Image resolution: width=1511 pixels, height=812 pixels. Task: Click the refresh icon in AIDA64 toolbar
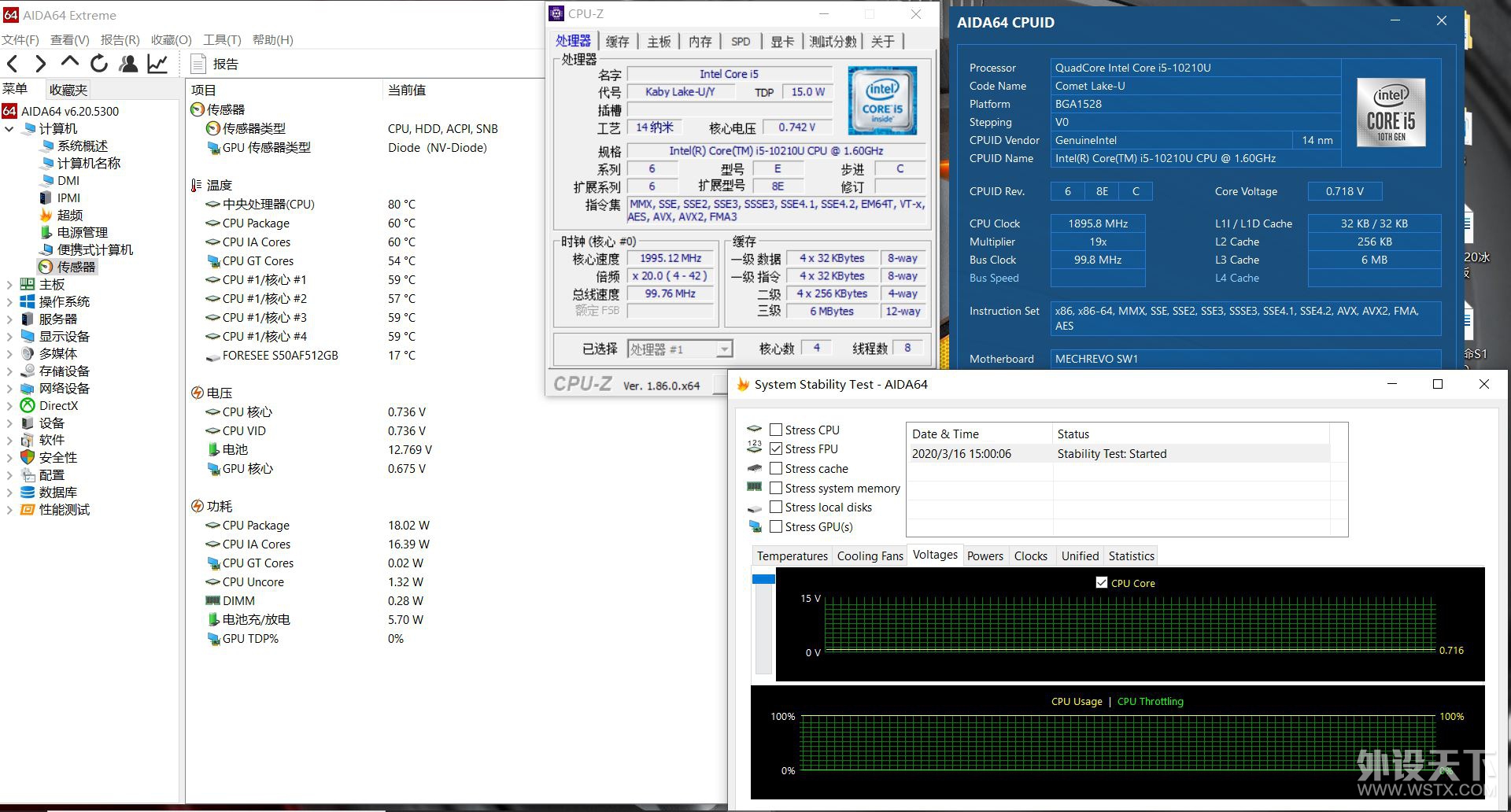pyautogui.click(x=98, y=64)
